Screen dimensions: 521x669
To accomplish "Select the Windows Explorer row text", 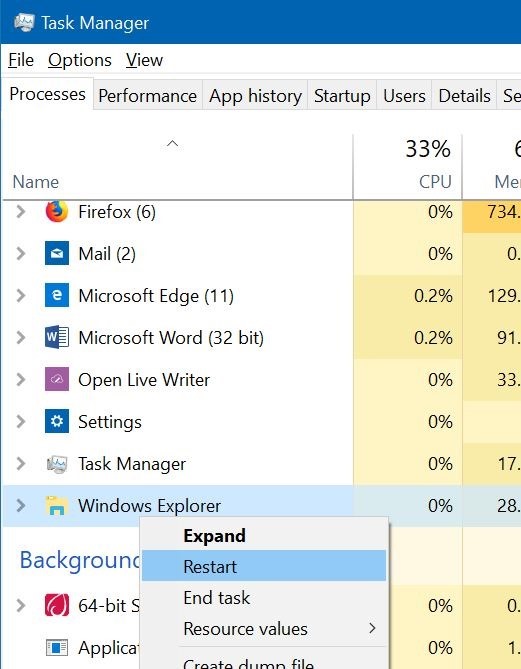I will click(x=150, y=506).
